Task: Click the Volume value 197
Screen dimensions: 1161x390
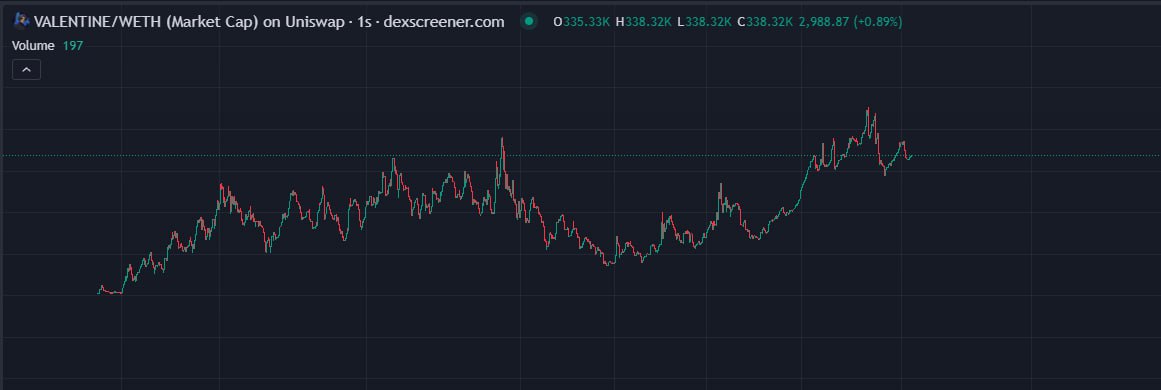Action: click(73, 46)
